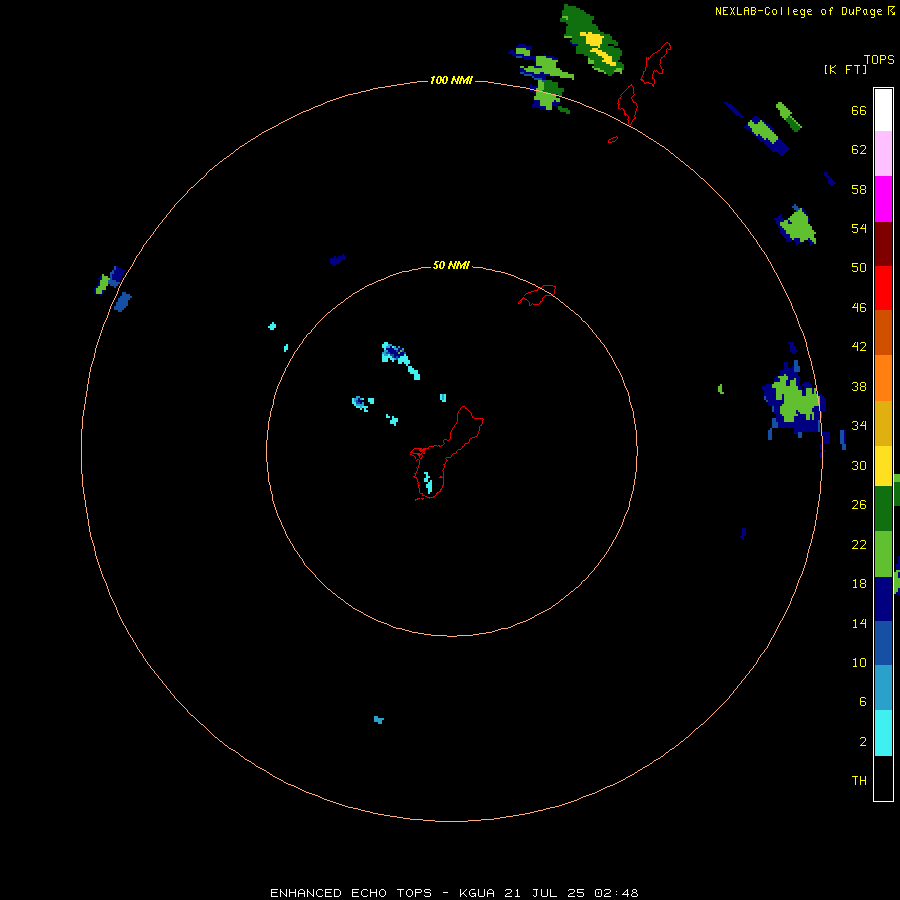Click the white color band above 66
Screen dimensions: 900x900
tap(883, 110)
